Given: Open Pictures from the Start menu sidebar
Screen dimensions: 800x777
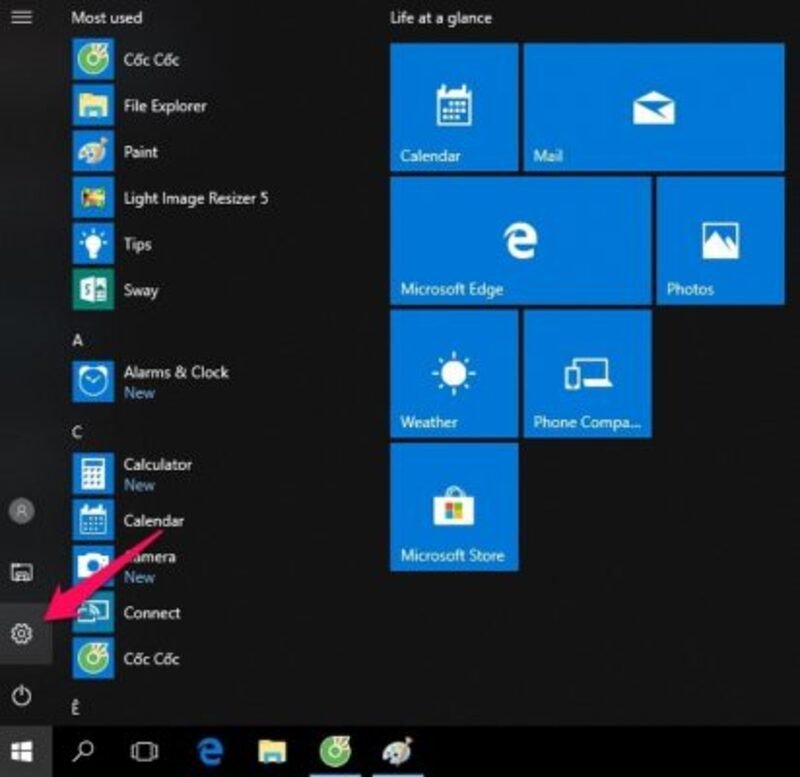Looking at the screenshot, I should (22, 572).
